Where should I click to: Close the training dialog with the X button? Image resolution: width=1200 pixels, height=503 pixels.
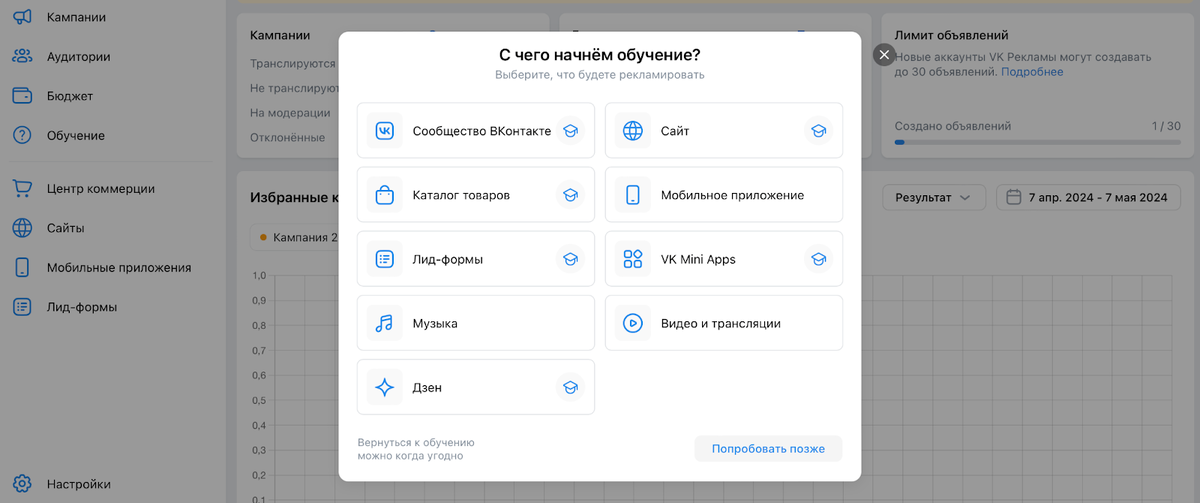(x=884, y=55)
